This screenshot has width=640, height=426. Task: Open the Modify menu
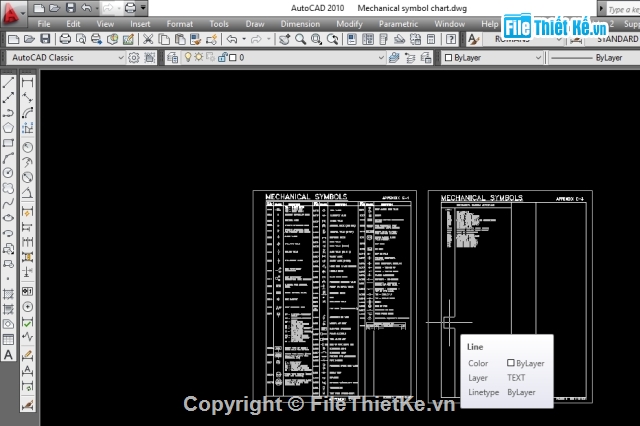pyautogui.click(x=349, y=24)
